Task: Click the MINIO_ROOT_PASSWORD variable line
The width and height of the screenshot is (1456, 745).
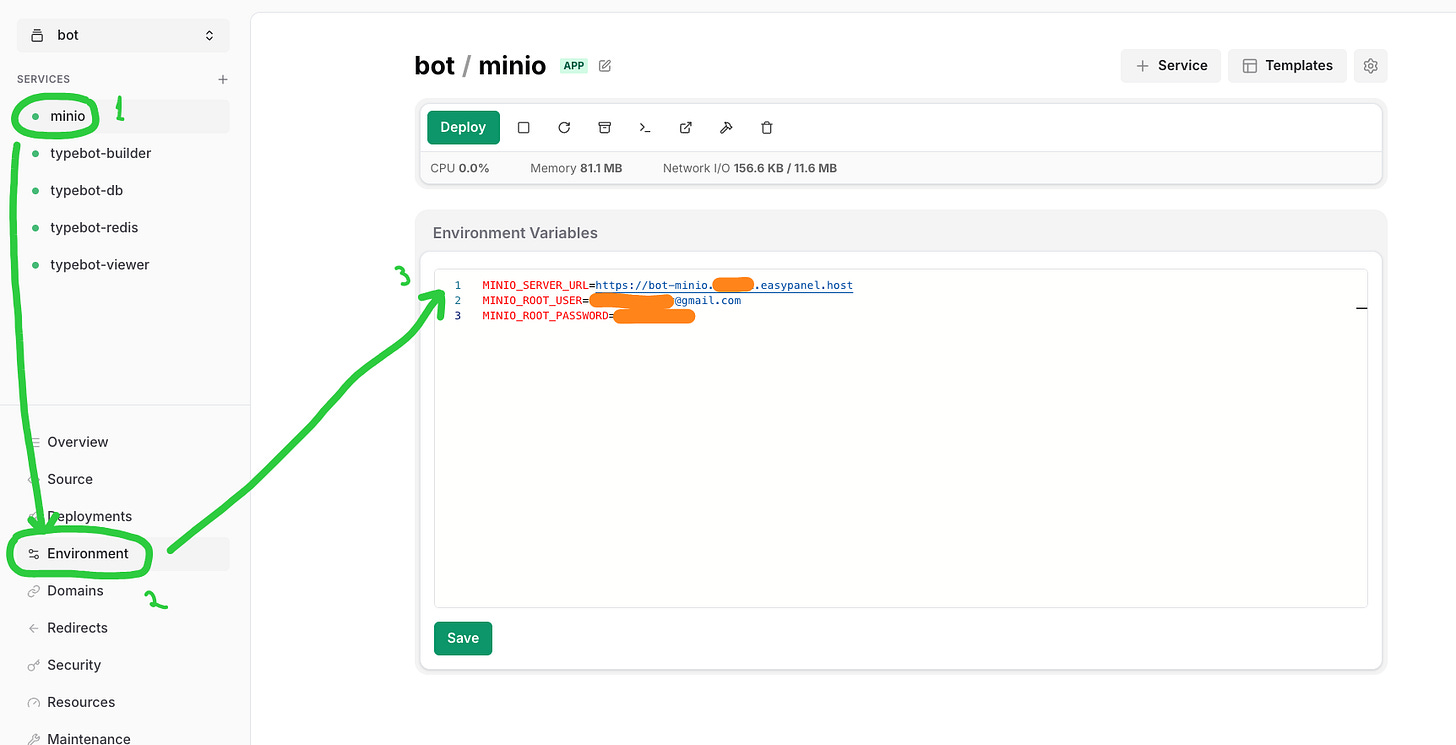Action: [x=588, y=316]
